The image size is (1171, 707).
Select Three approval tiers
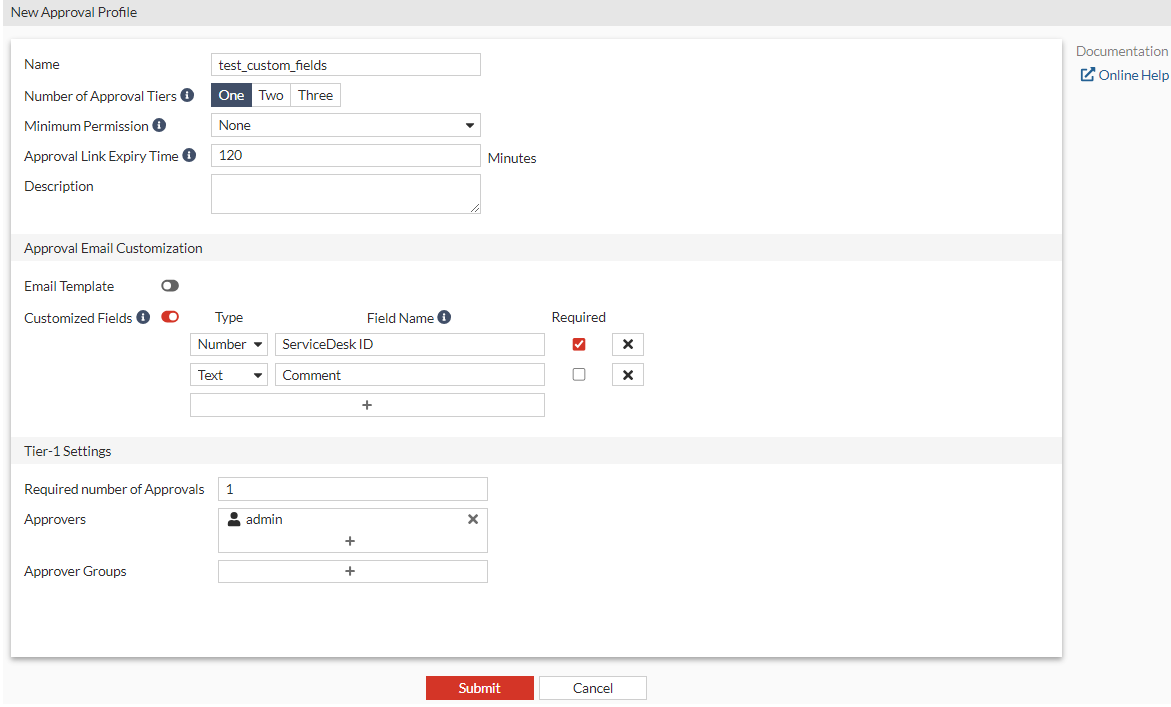[x=315, y=95]
